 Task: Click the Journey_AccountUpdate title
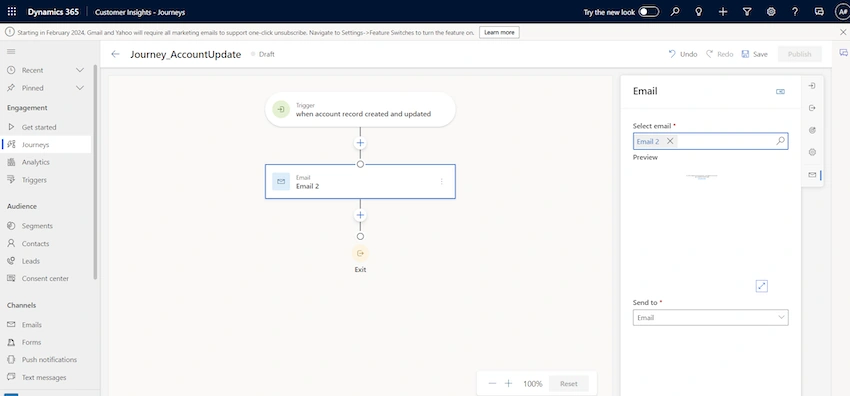[x=185, y=54]
